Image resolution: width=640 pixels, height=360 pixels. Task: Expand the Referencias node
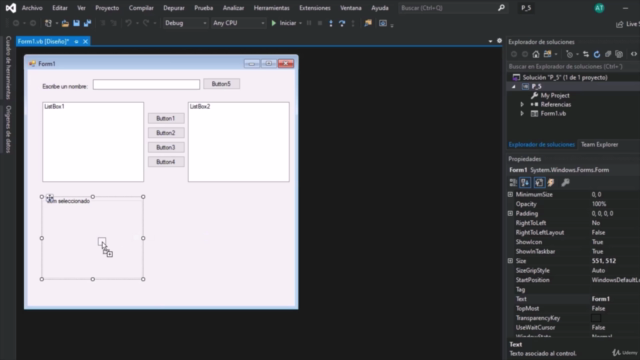point(522,104)
